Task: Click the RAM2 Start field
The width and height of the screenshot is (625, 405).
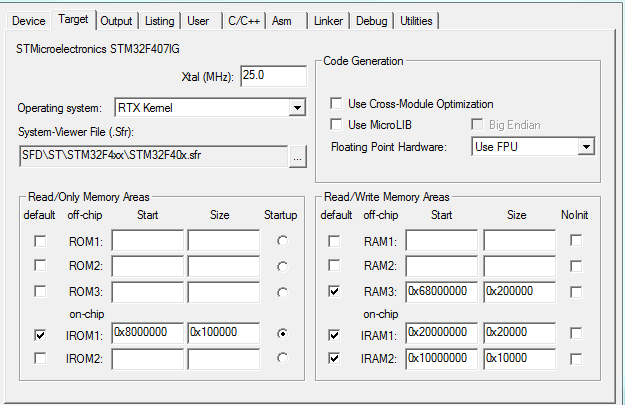Action: click(x=442, y=266)
